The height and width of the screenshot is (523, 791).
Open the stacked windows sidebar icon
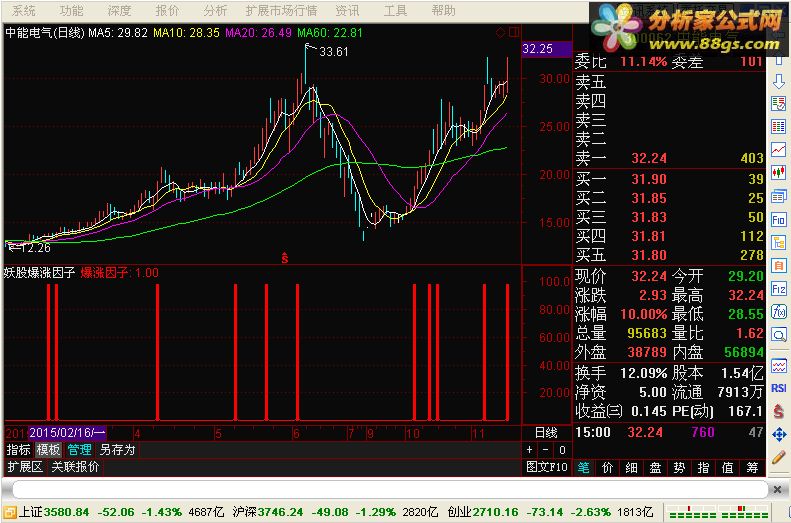click(x=778, y=196)
